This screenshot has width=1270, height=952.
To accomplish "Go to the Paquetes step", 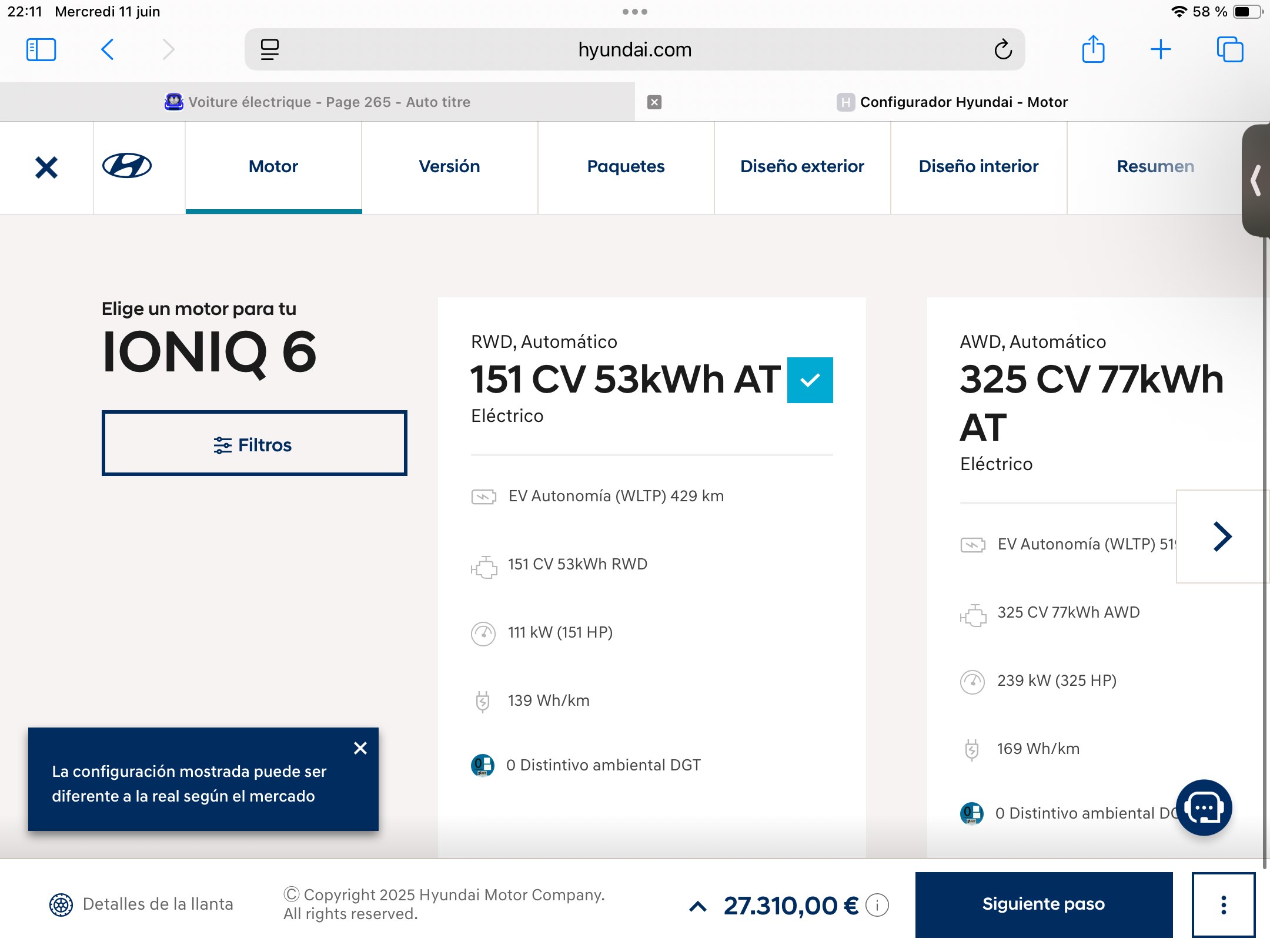I will (x=626, y=167).
